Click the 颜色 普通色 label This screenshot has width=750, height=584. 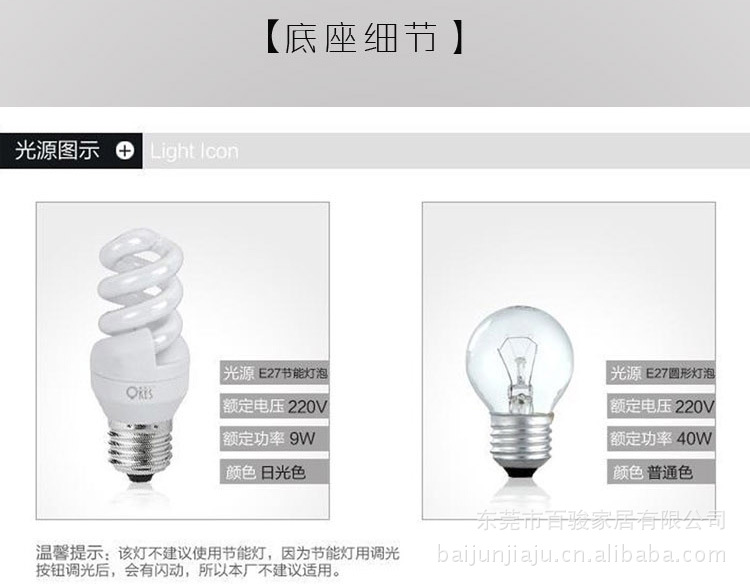(661, 472)
